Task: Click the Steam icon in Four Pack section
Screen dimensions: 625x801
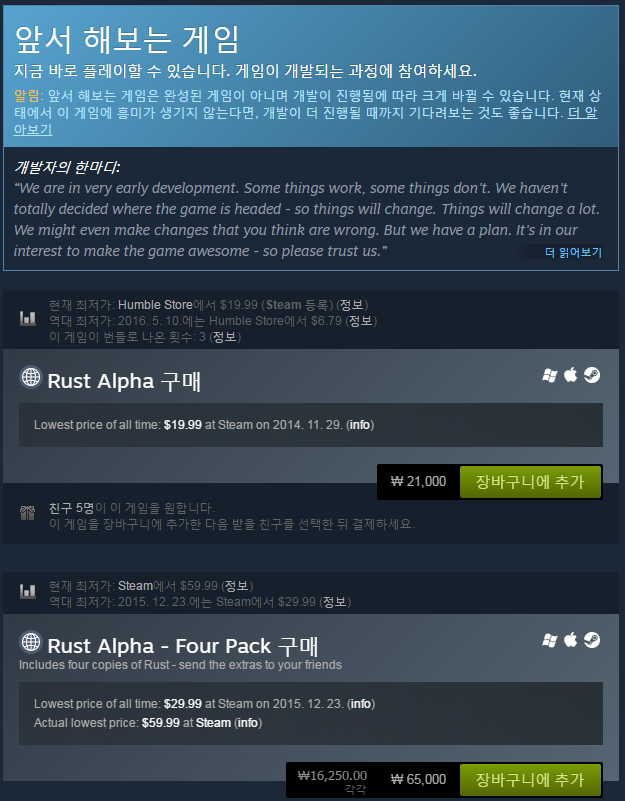Action: click(592, 640)
